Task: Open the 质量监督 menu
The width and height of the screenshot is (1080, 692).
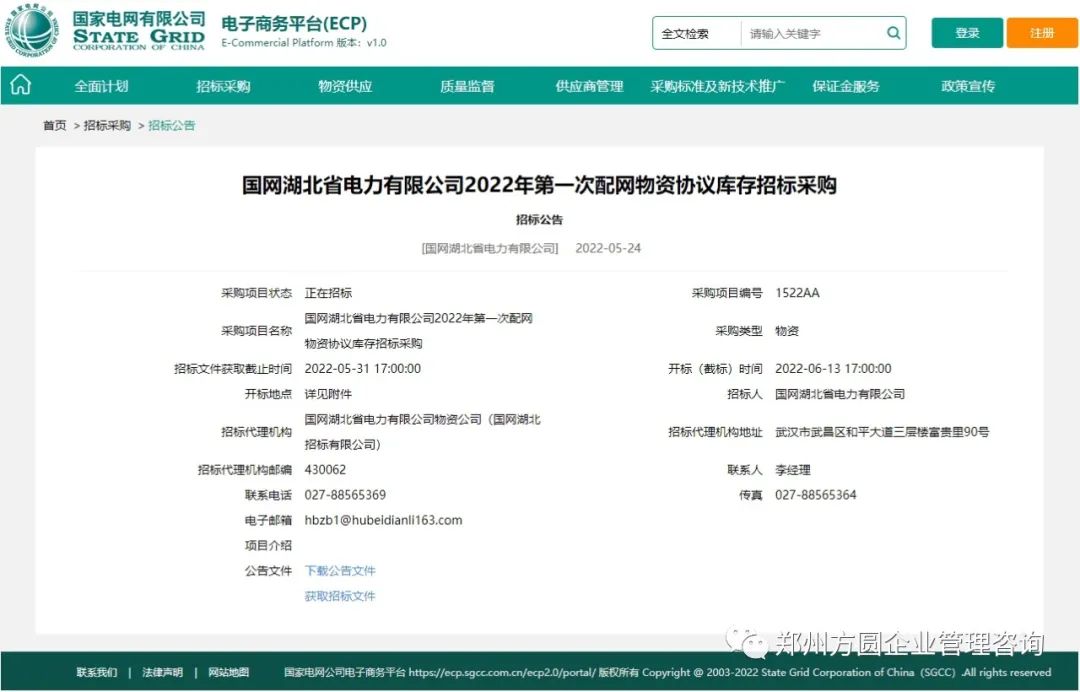Action: click(x=467, y=86)
